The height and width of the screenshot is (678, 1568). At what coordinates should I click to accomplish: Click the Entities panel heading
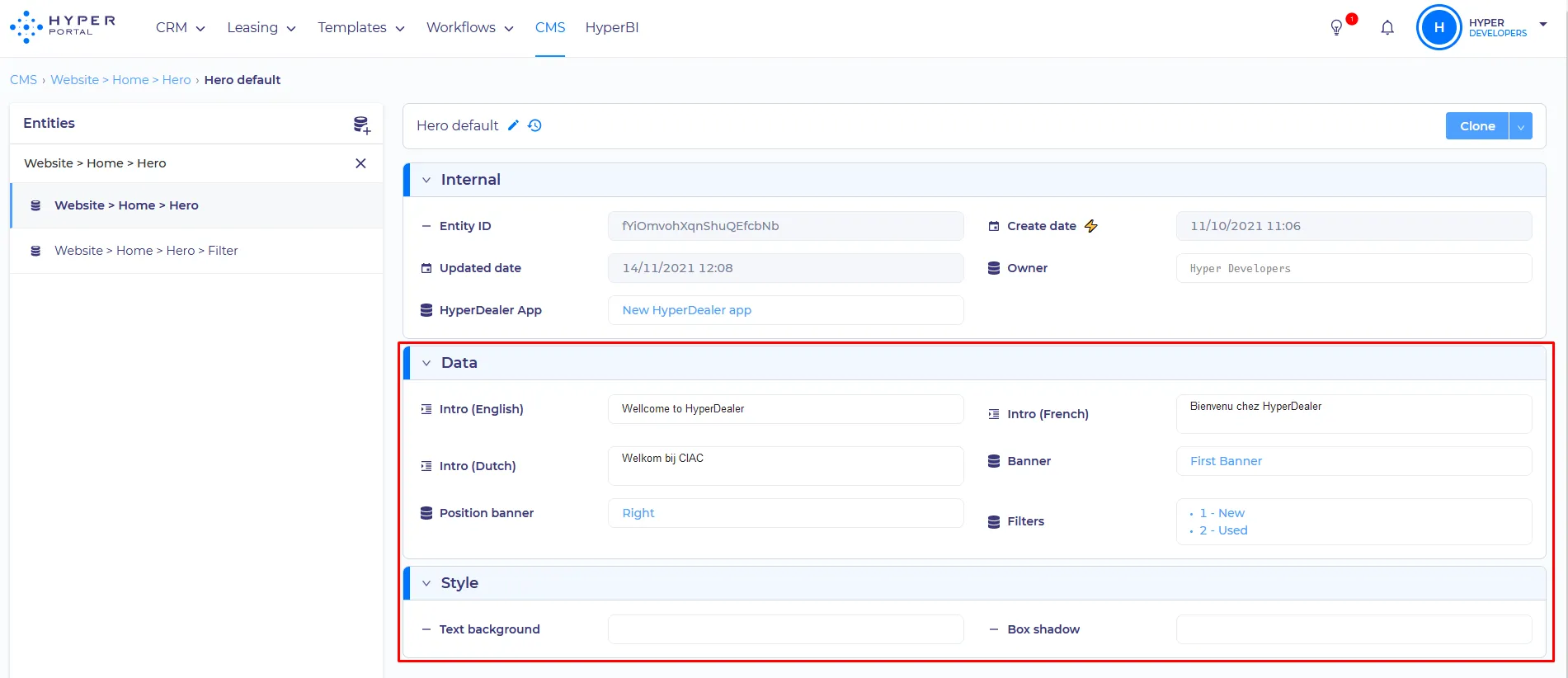pos(49,123)
